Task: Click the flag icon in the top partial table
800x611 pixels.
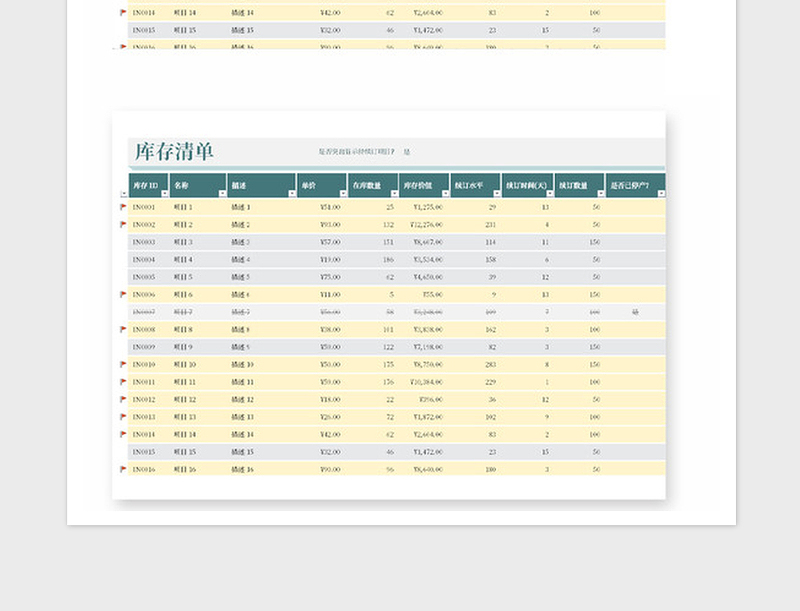Action: click(x=123, y=13)
